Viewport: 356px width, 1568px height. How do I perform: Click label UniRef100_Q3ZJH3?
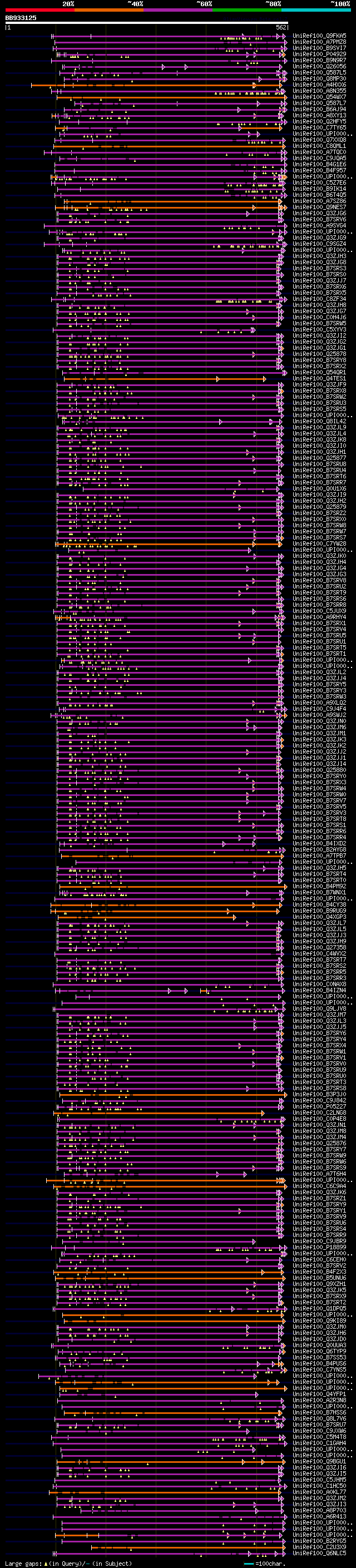(319, 256)
